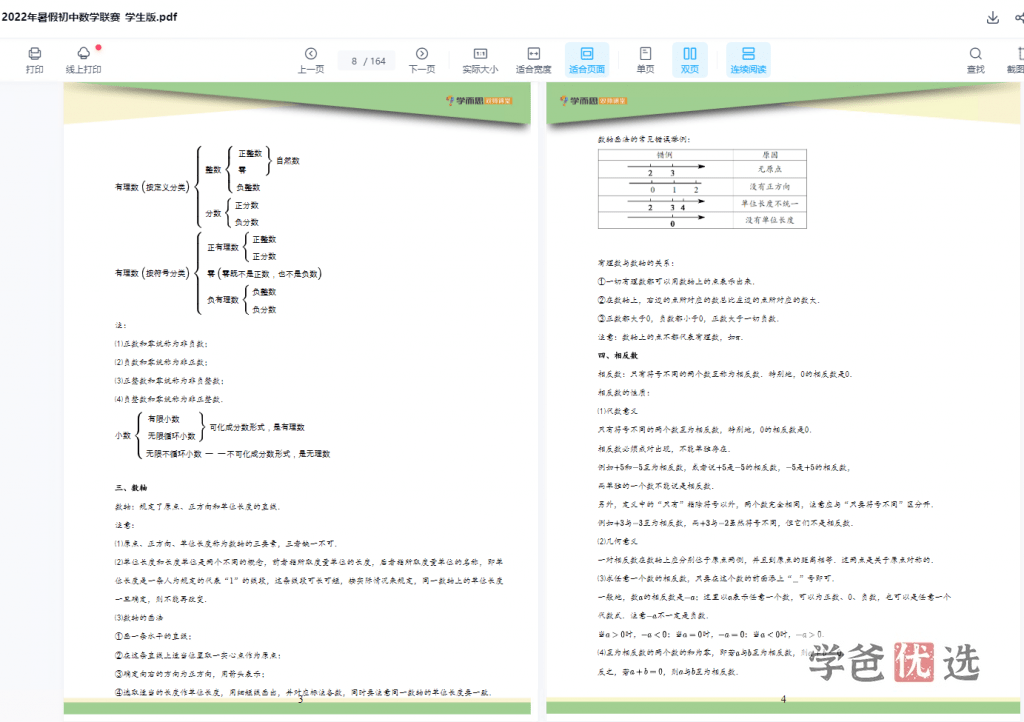The width and height of the screenshot is (1024, 722).
Task: Click line (2)几何意义
Action: tap(617, 541)
